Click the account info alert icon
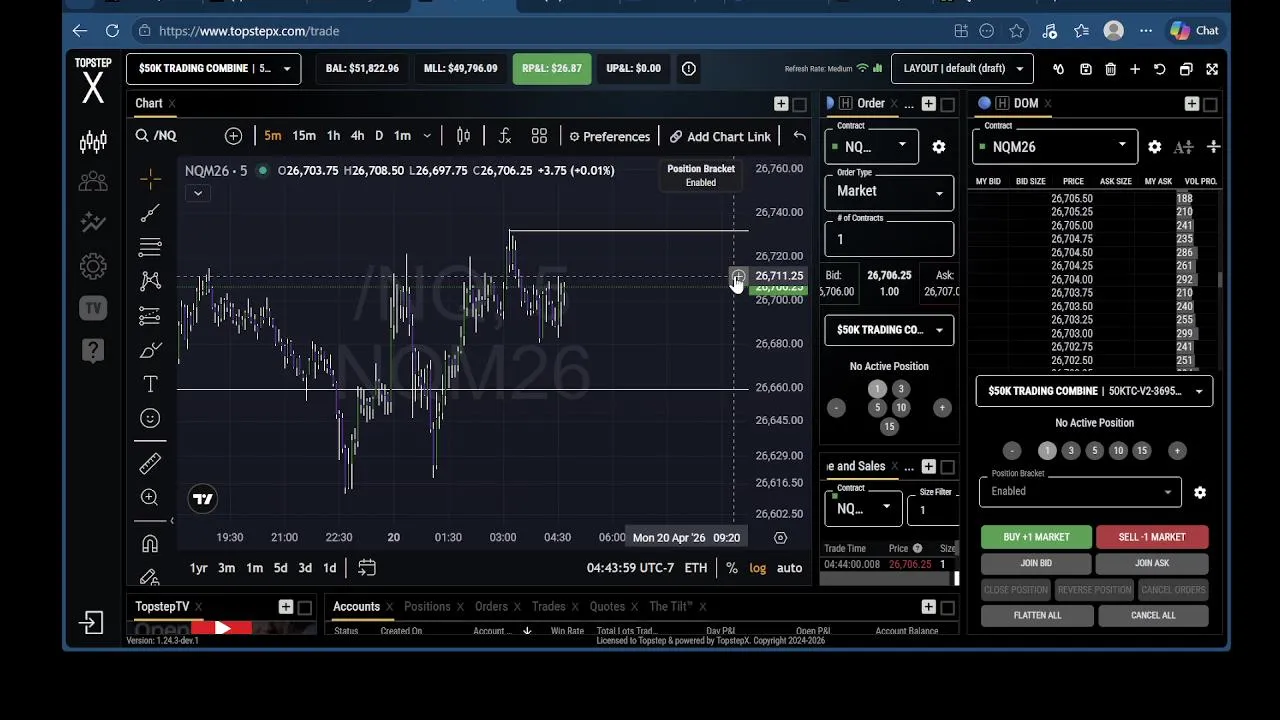Image resolution: width=1280 pixels, height=720 pixels. click(689, 69)
